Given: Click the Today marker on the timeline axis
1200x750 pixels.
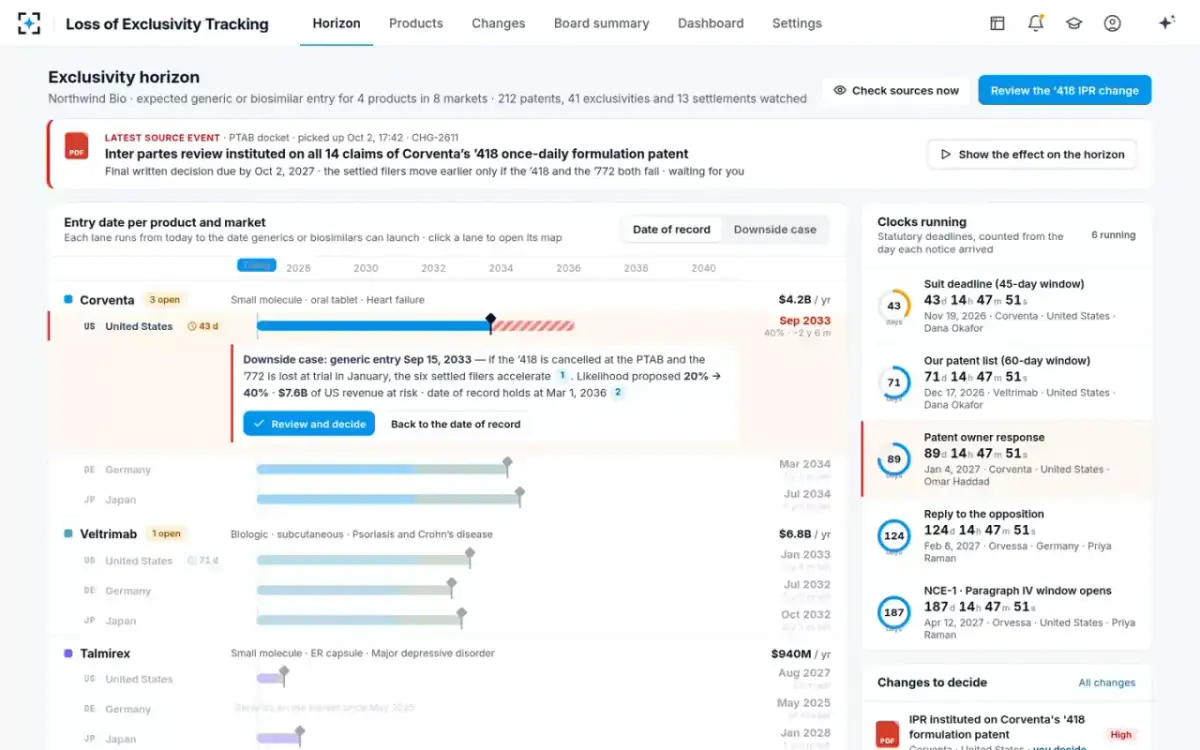Looking at the screenshot, I should [256, 265].
